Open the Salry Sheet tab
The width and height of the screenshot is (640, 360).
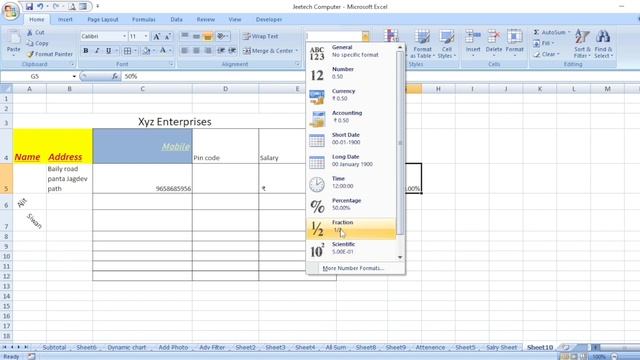[x=501, y=347]
